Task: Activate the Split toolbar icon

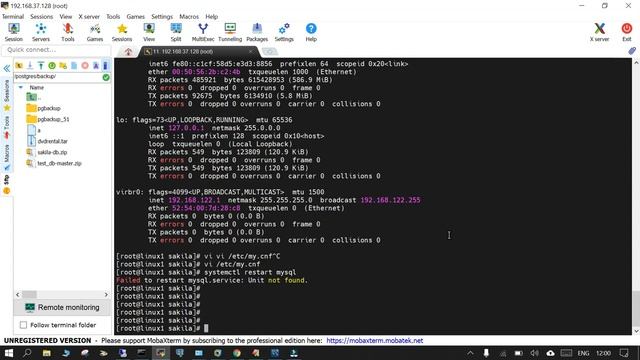Action: (x=176, y=32)
